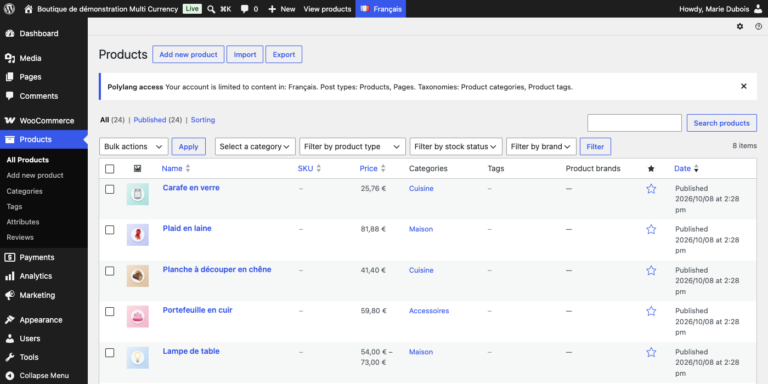Open Tags in Products submenu
Screen dimensions: 768x384
14,207
